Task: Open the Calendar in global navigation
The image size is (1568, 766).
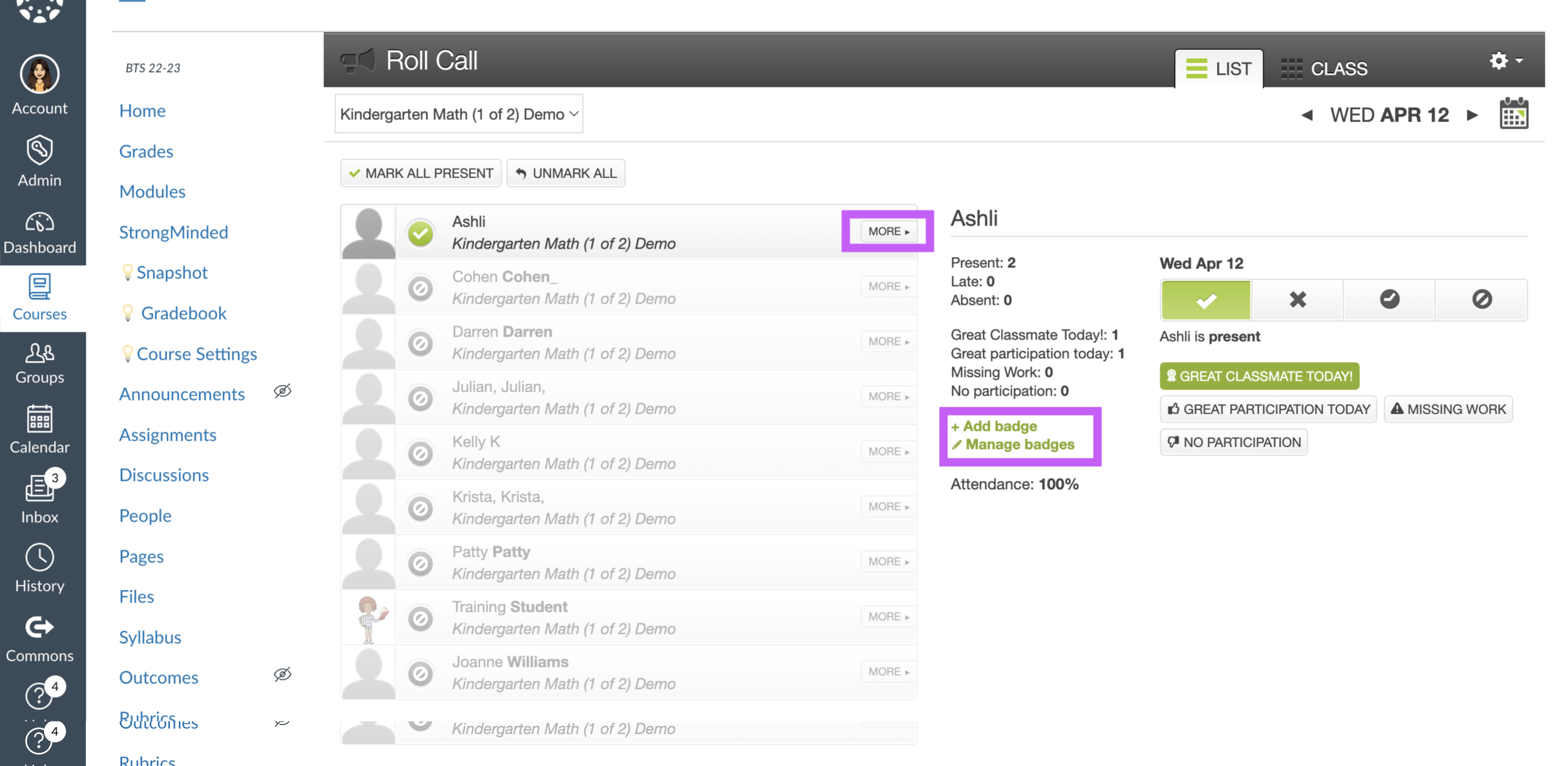Action: pos(40,430)
